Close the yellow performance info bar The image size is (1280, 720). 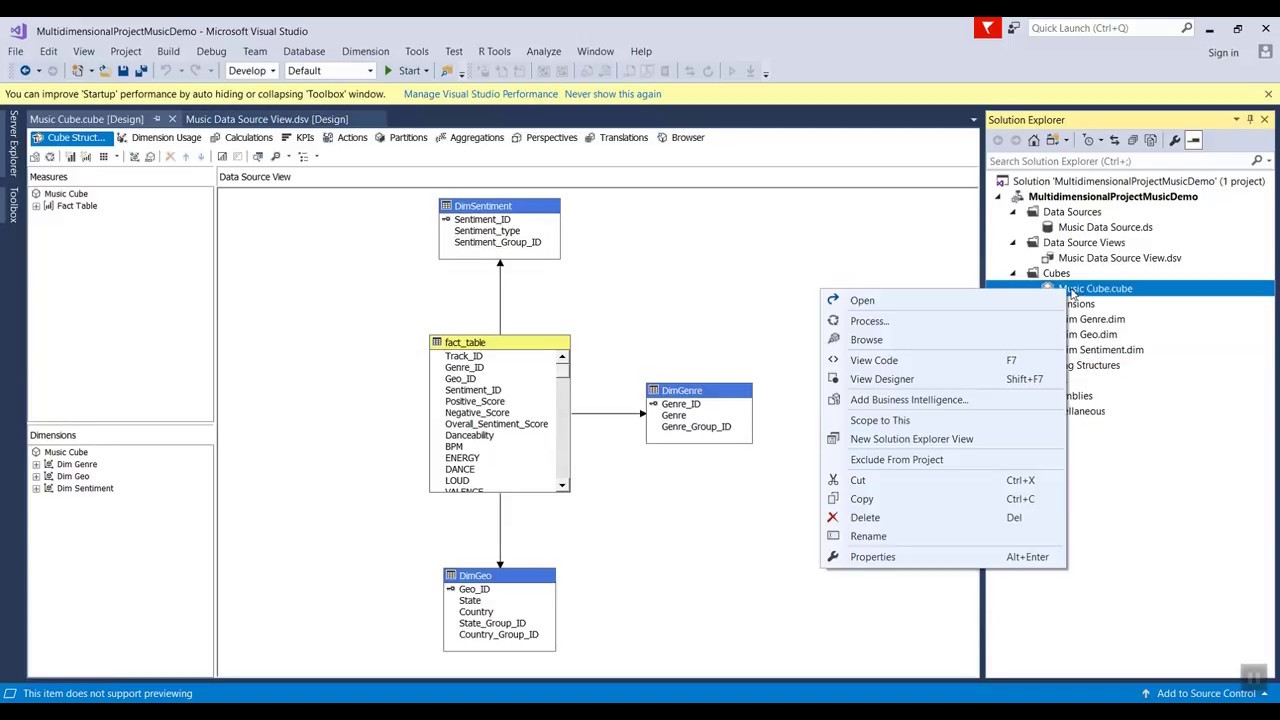pos(1268,94)
